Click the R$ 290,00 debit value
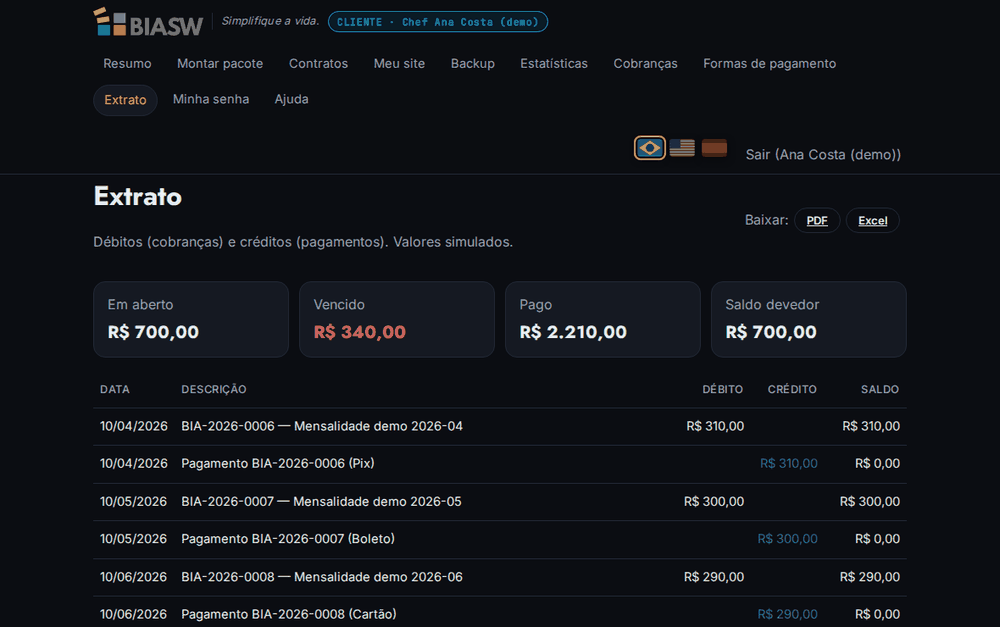This screenshot has width=1000, height=627. click(x=714, y=577)
